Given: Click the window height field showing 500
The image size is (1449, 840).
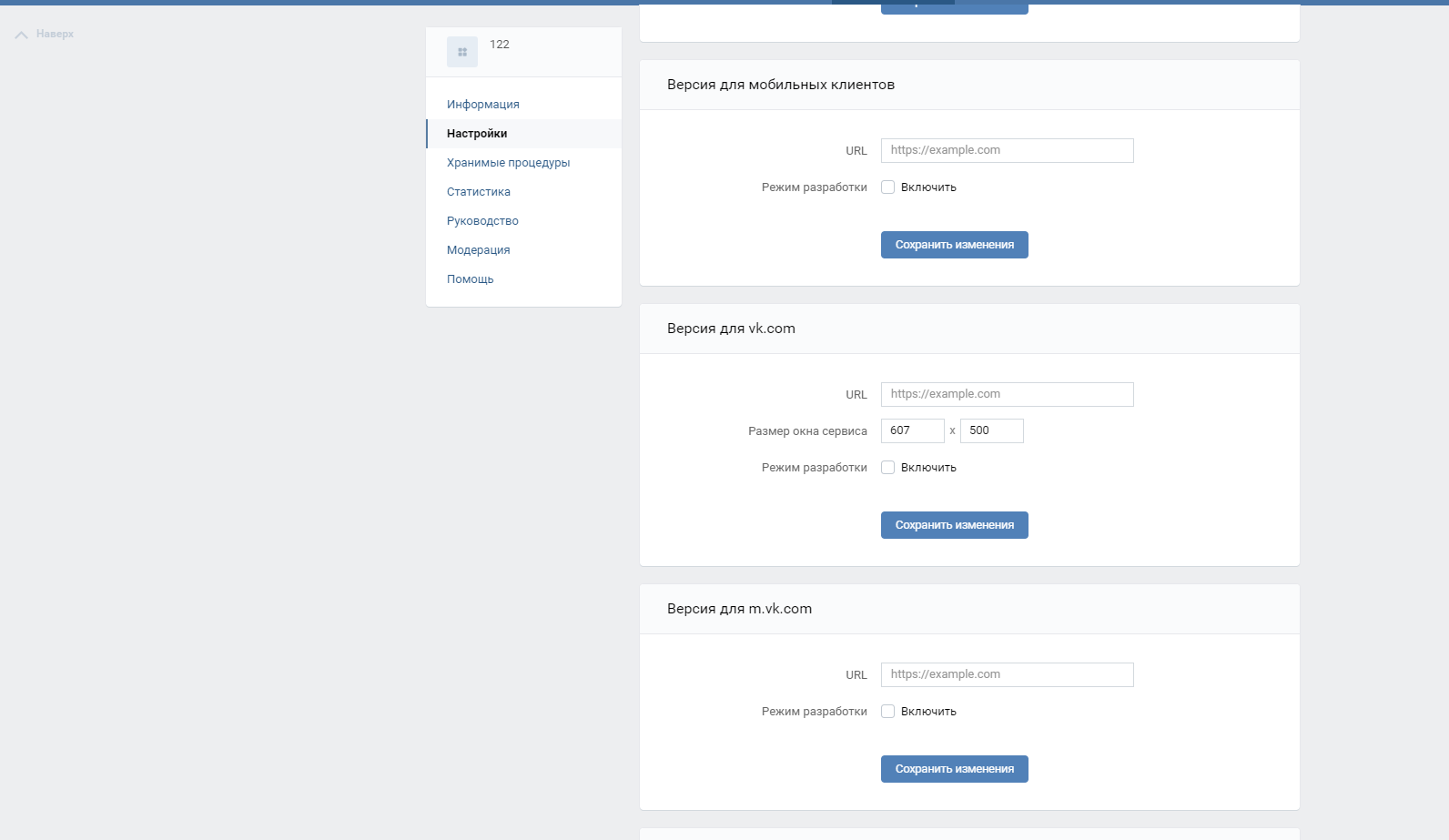Looking at the screenshot, I should tap(991, 430).
